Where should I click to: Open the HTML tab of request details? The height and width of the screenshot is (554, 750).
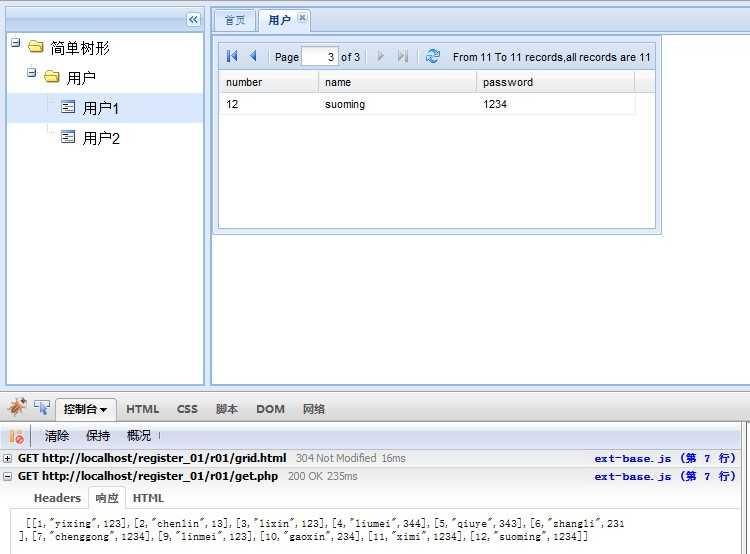point(148,498)
